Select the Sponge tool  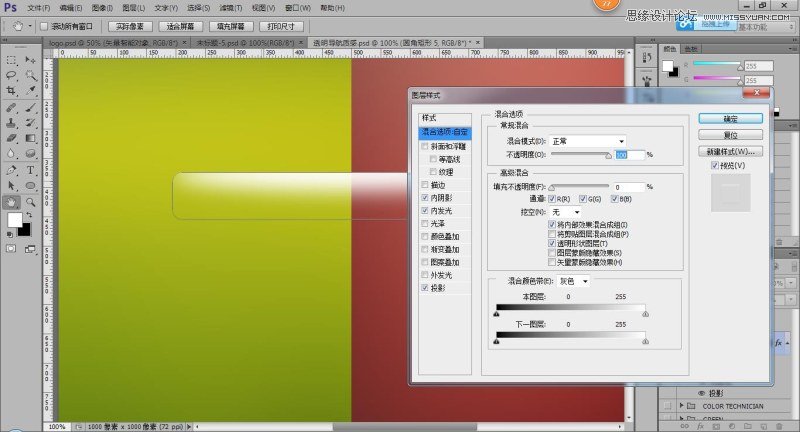click(x=30, y=154)
